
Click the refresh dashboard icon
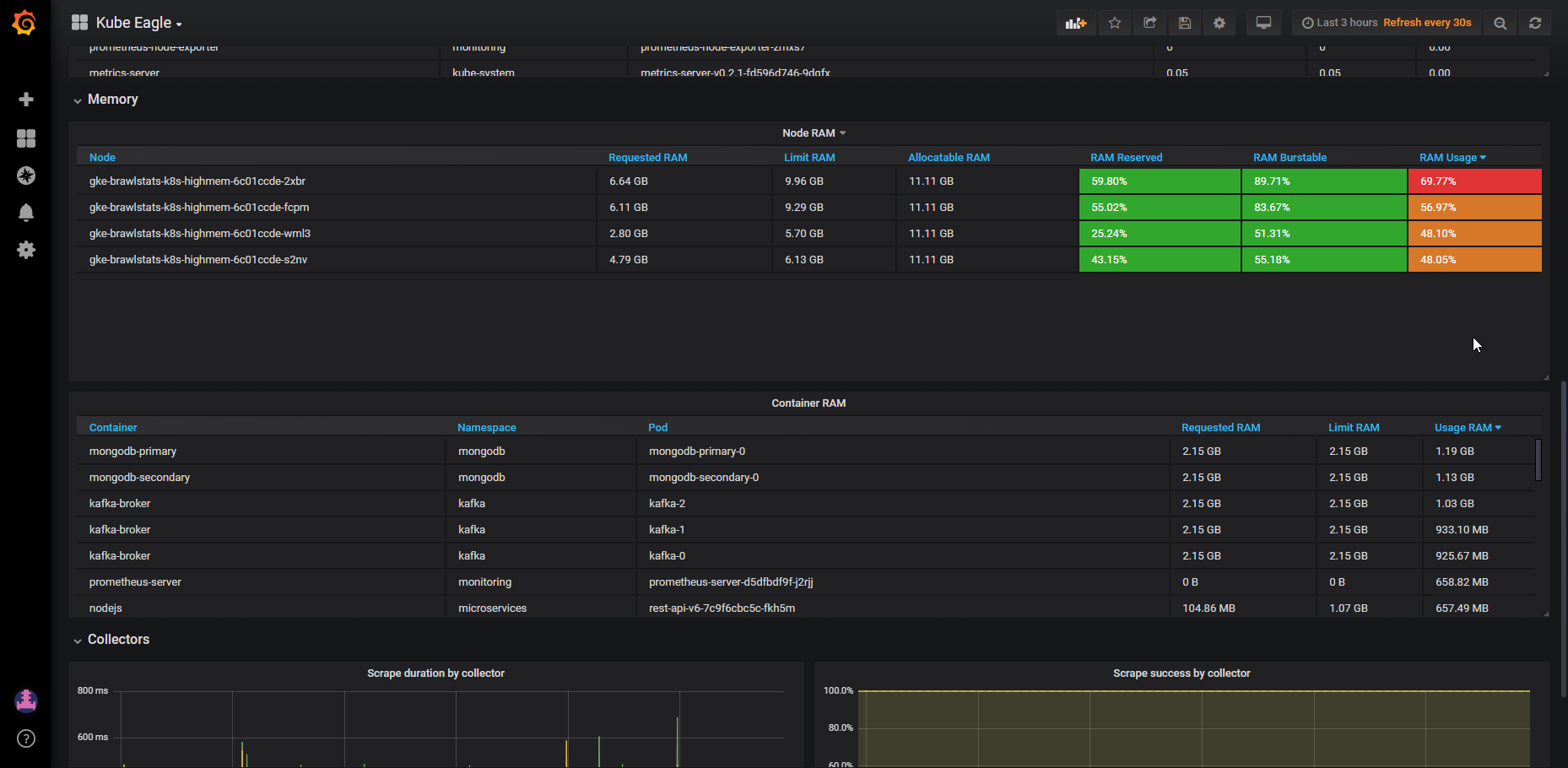tap(1535, 23)
